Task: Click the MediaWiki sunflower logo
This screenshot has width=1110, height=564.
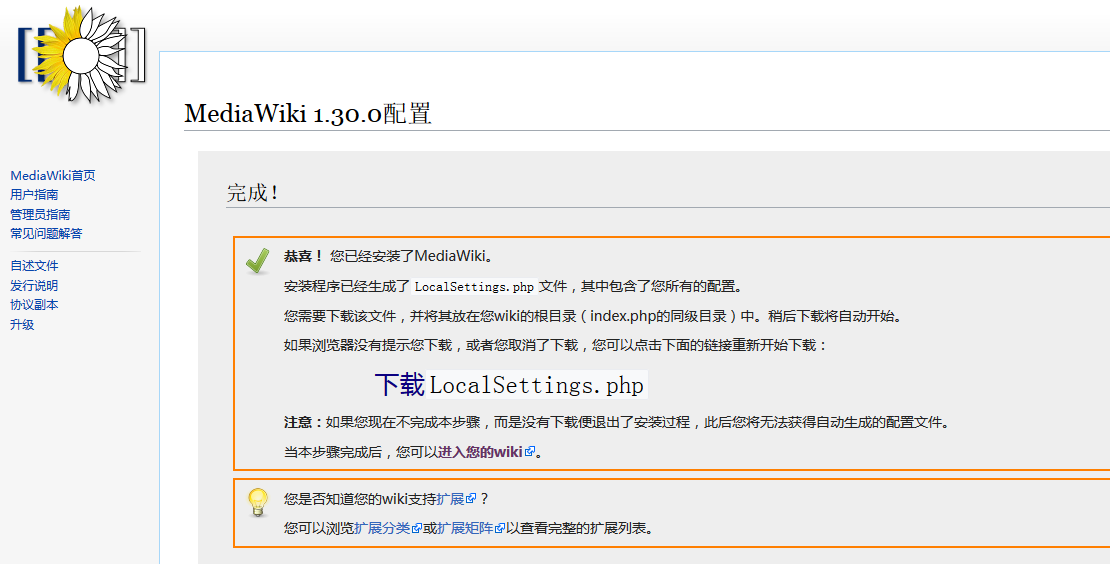Action: coord(81,54)
